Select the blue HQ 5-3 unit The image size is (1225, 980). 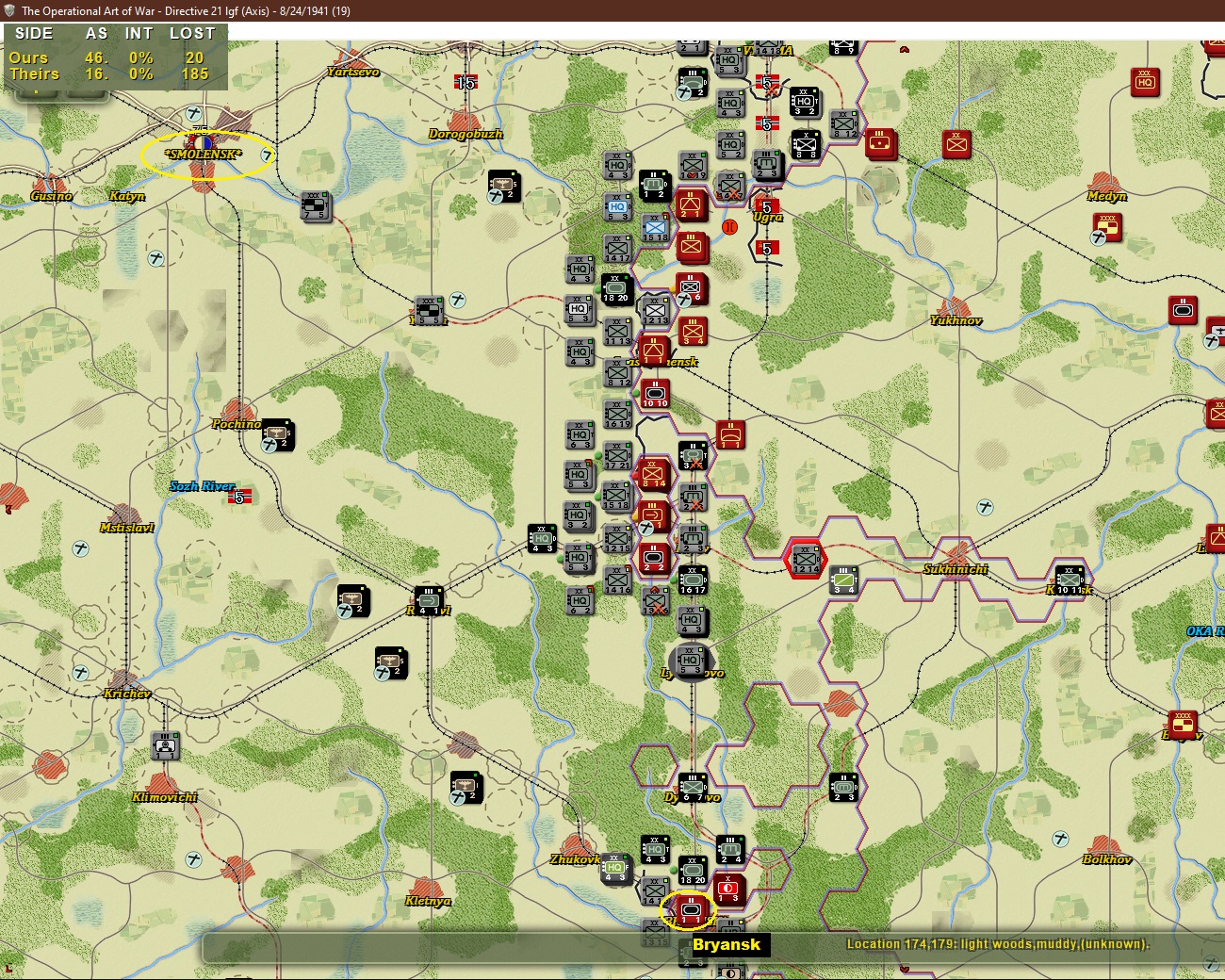pyautogui.click(x=617, y=207)
